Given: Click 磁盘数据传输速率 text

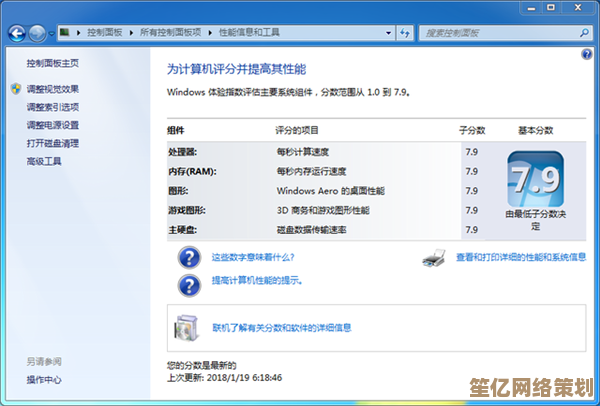Looking at the screenshot, I should pos(311,230).
